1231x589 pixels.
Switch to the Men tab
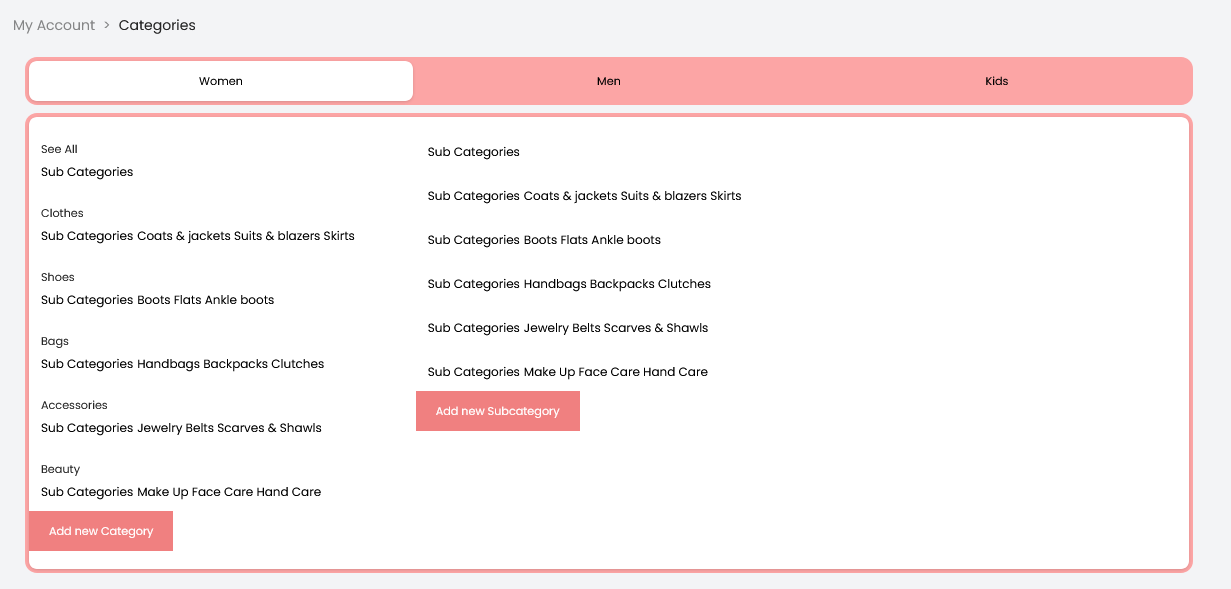tap(608, 81)
